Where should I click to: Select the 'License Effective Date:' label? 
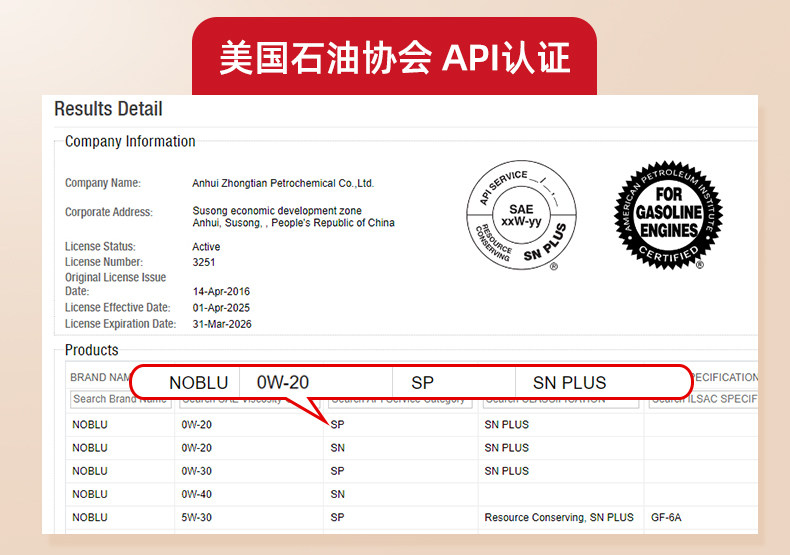pos(118,307)
